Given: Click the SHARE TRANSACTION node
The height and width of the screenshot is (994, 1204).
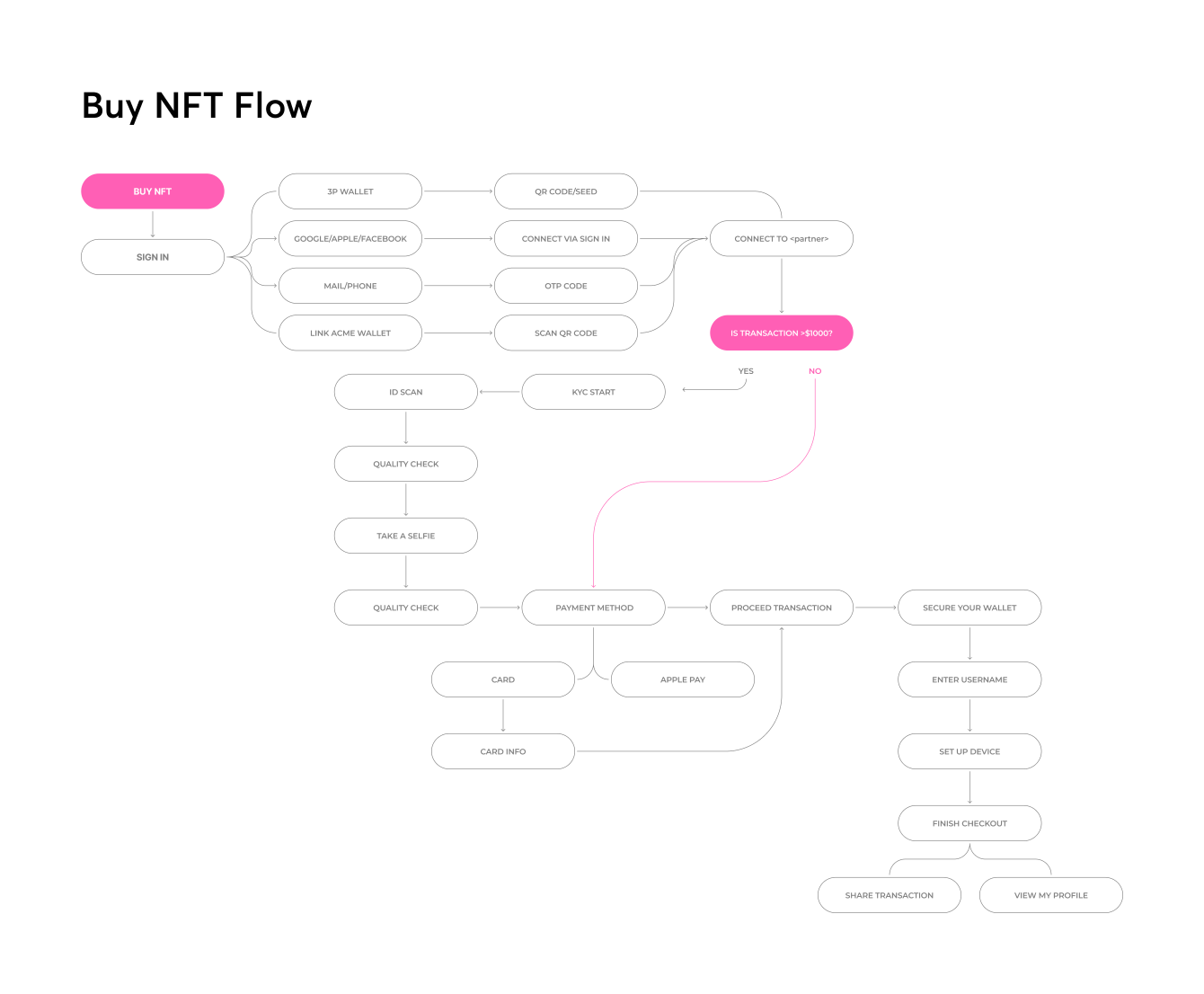Looking at the screenshot, I should (890, 895).
